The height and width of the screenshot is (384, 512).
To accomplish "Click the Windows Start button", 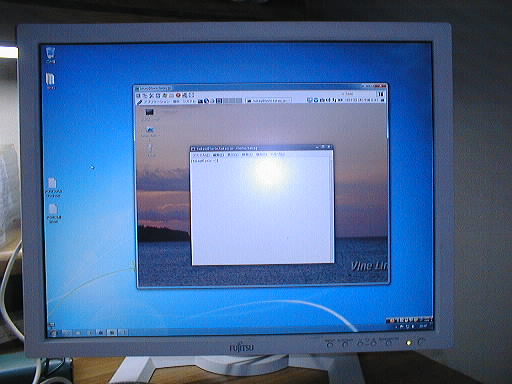I will click(x=52, y=332).
